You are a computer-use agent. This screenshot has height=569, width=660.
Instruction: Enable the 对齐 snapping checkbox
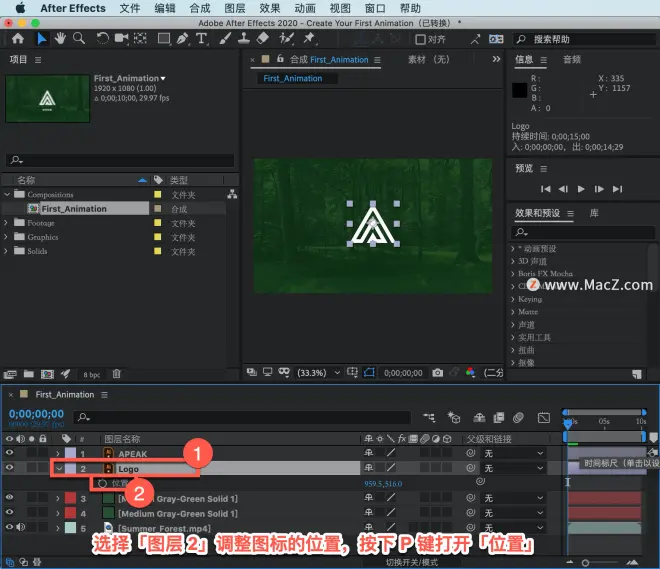click(x=420, y=39)
